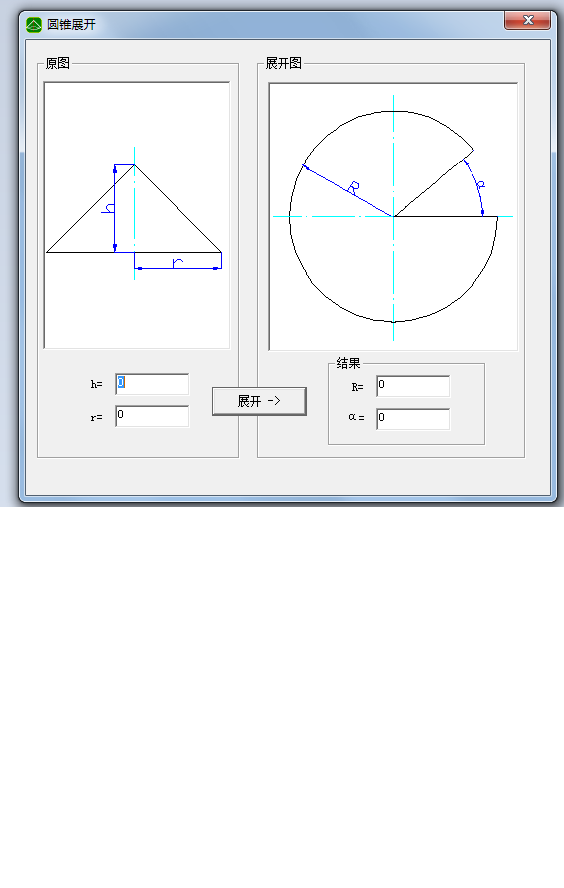The height and width of the screenshot is (888, 564).
Task: Click the sector diagram in 展开图 panel
Action: tap(394, 217)
